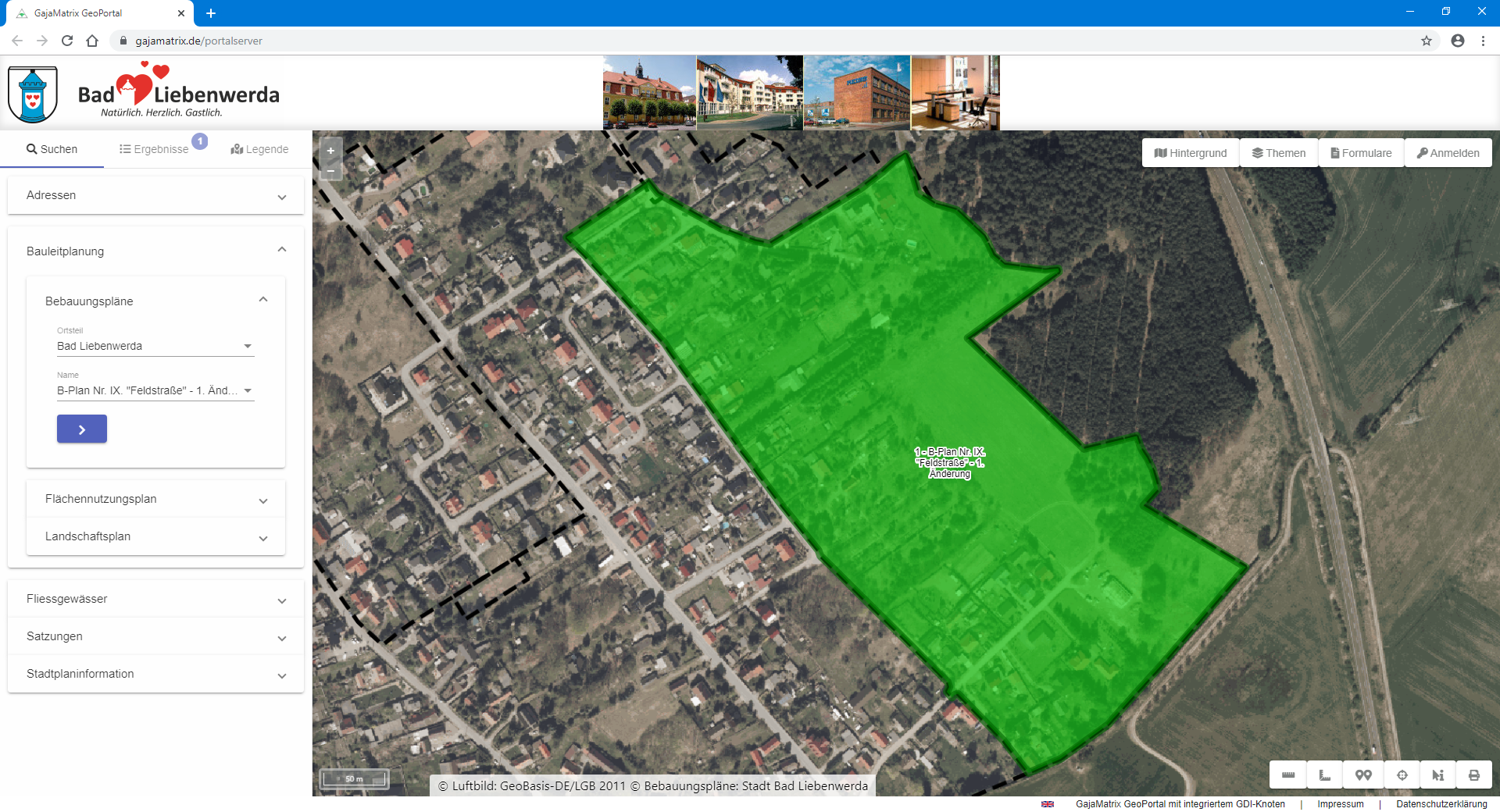Zoom out the map with minus button
Image resolution: width=1500 pixels, height=812 pixels.
point(330,171)
